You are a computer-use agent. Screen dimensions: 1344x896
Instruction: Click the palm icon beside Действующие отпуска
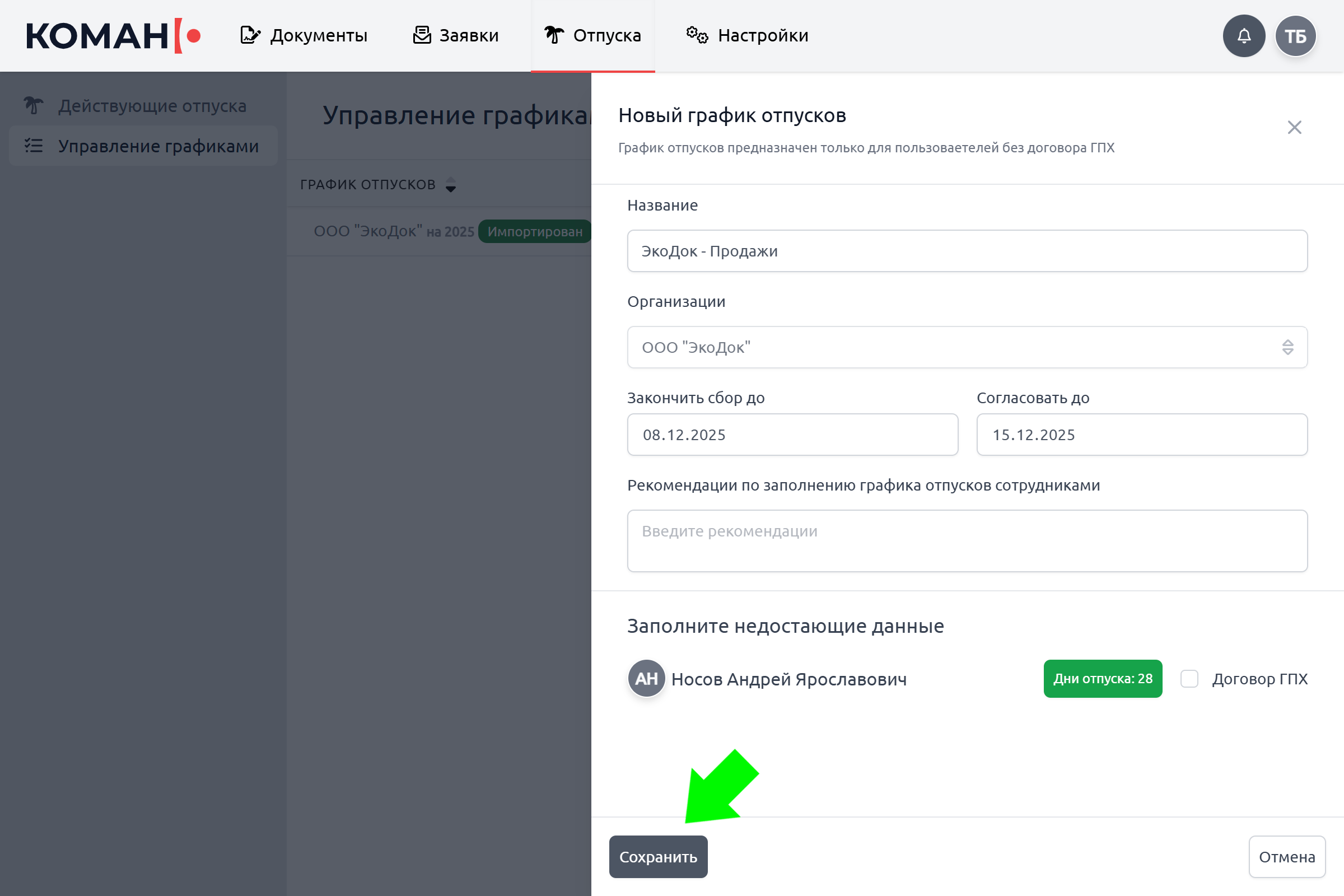(33, 106)
